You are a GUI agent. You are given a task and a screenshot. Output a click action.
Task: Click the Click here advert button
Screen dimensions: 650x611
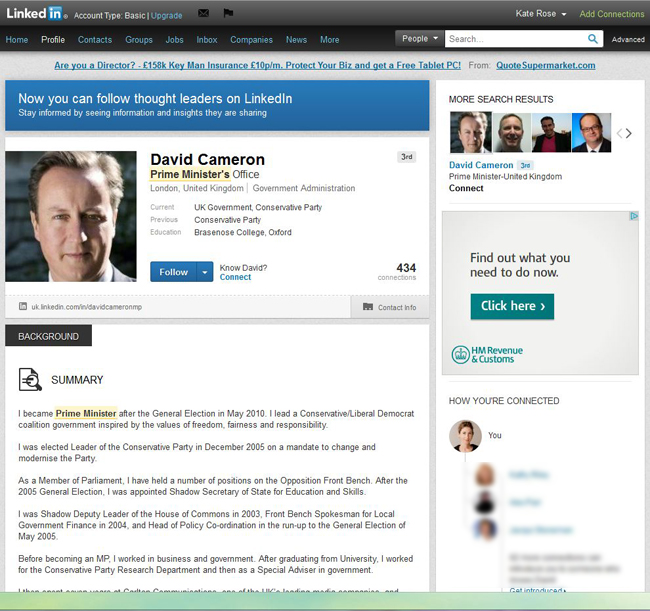tap(512, 306)
